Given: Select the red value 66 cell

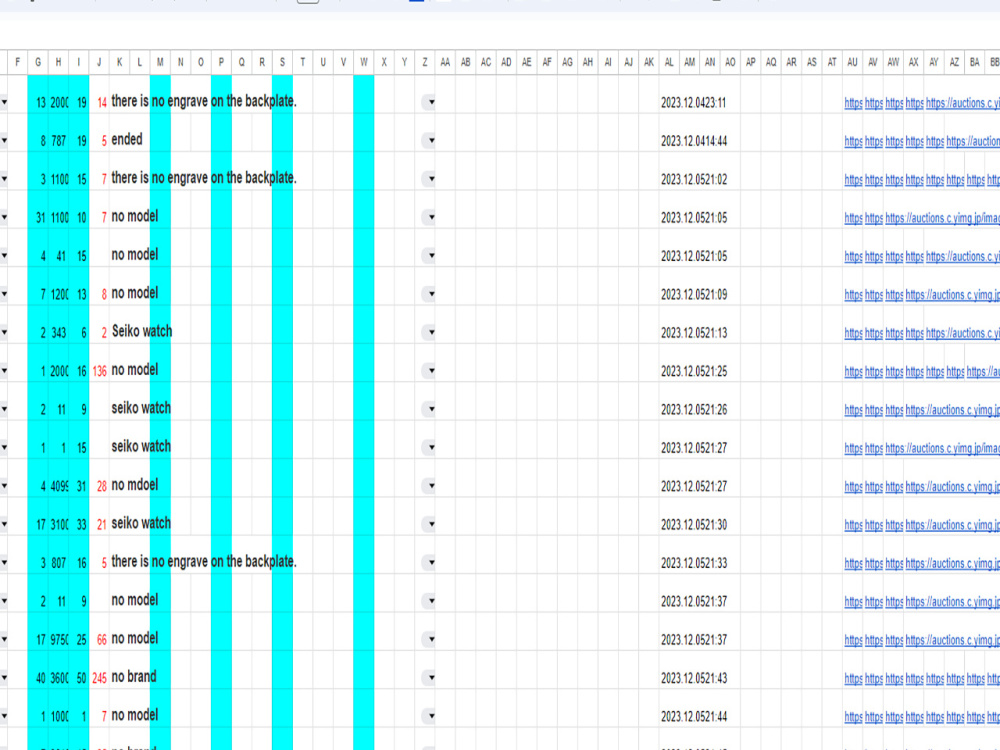Looking at the screenshot, I should coord(101,639).
